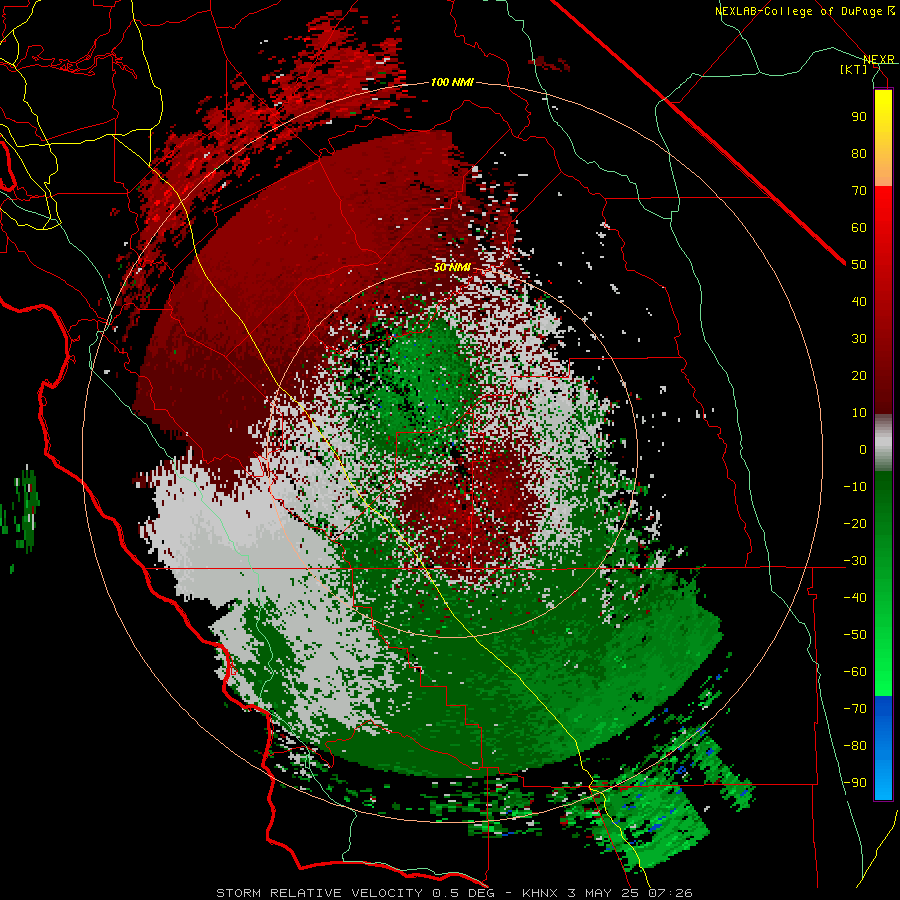Click the NEXR label above the scale
This screenshot has width=900, height=900.
[x=879, y=59]
